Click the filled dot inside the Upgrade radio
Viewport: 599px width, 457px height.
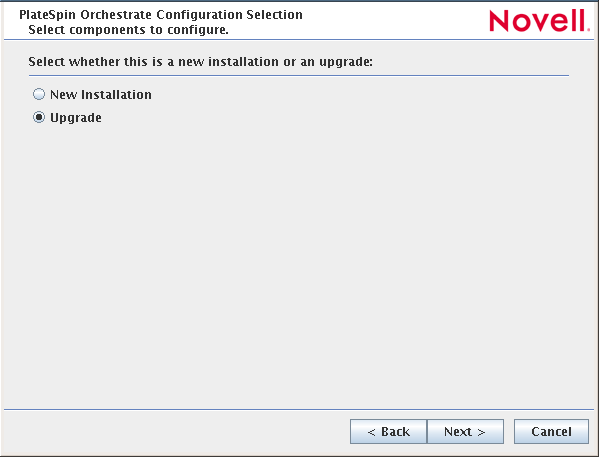point(39,117)
